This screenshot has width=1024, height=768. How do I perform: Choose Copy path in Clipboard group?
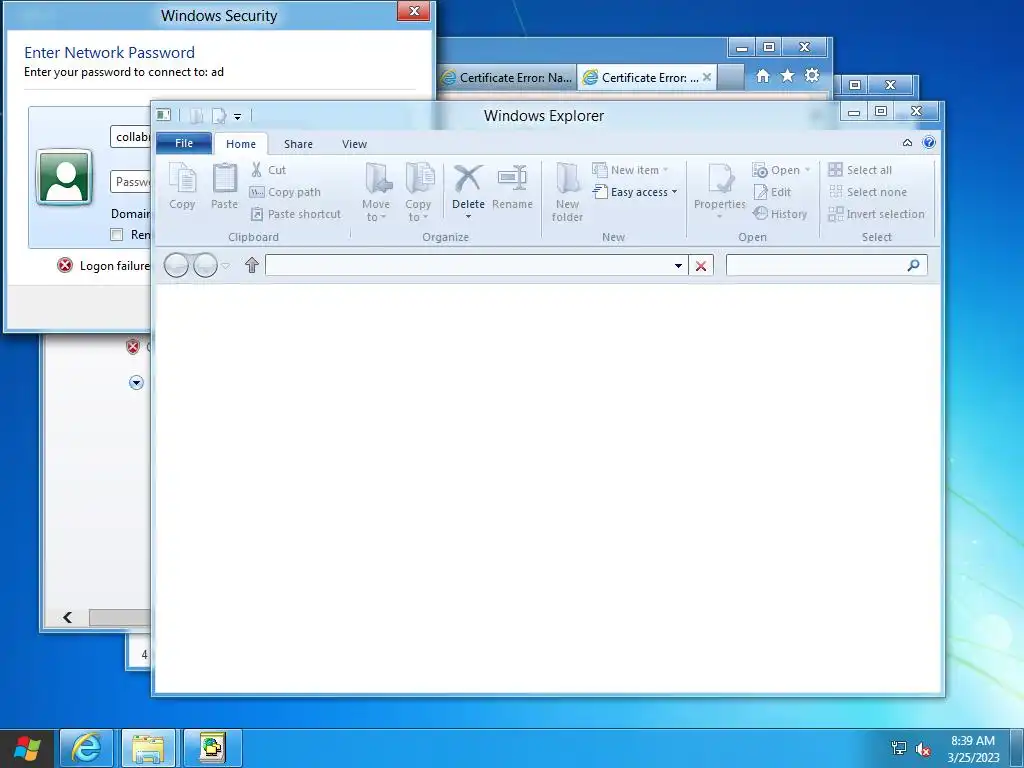click(x=285, y=192)
